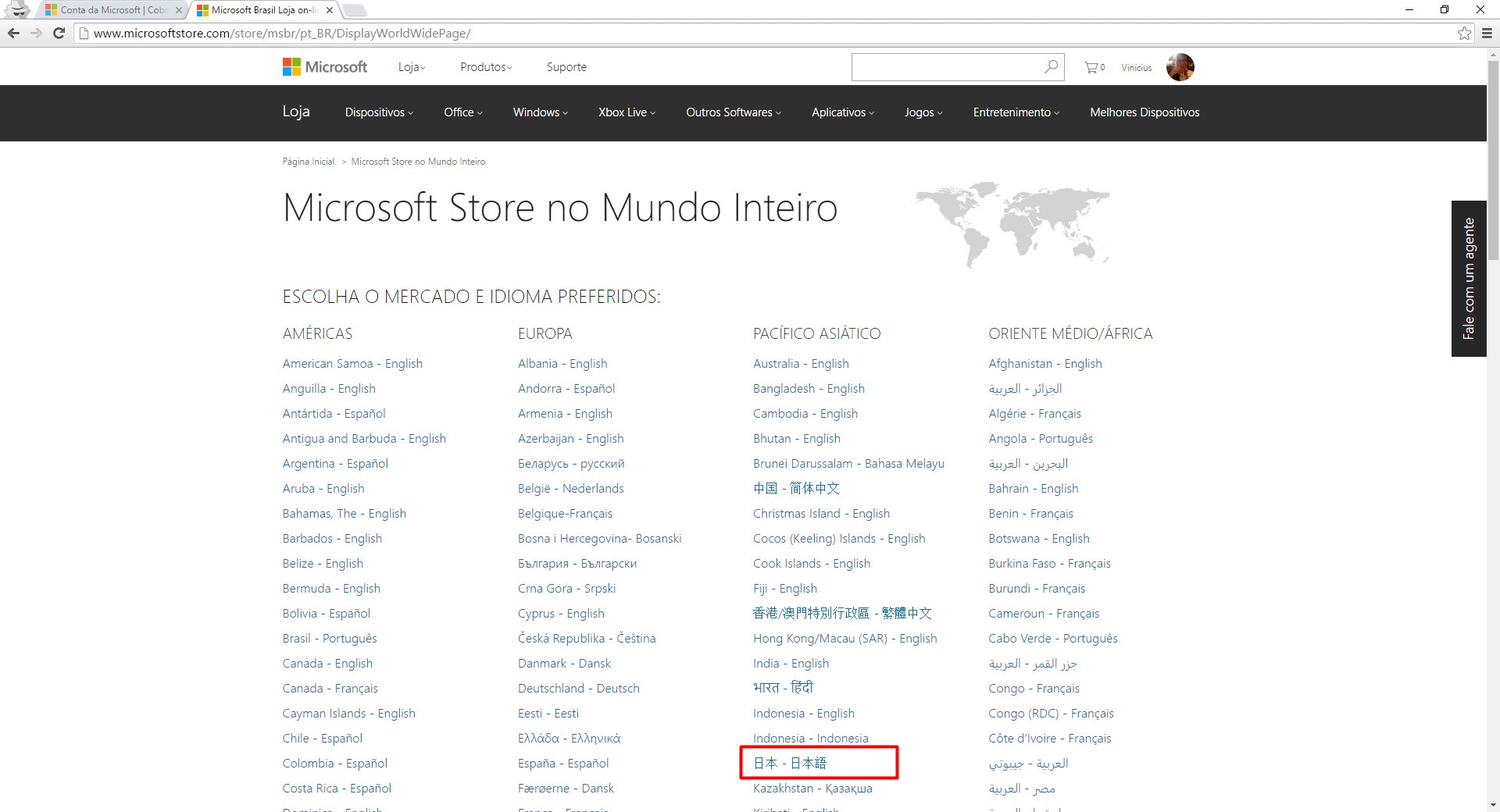Click the browser forward arrow

[36, 33]
